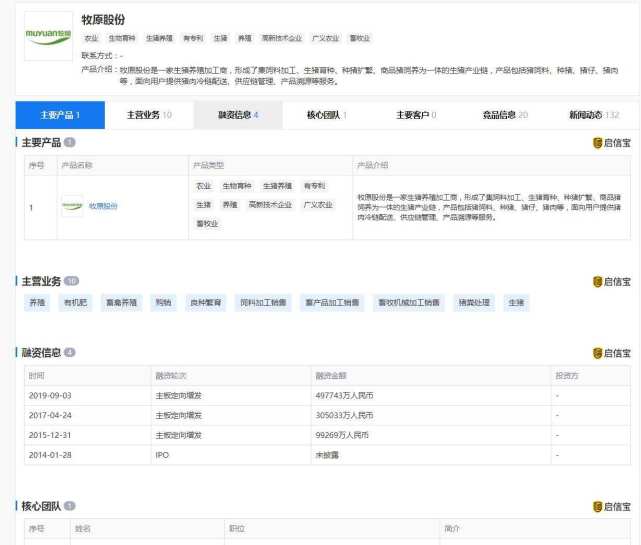Image resolution: width=641 pixels, height=545 pixels.
Task: Click the 农业 tag in product type cell
Action: [x=204, y=186]
